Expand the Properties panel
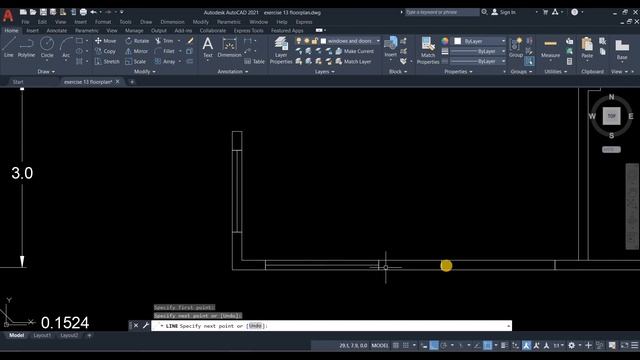This screenshot has height=360, width=640. coord(458,71)
